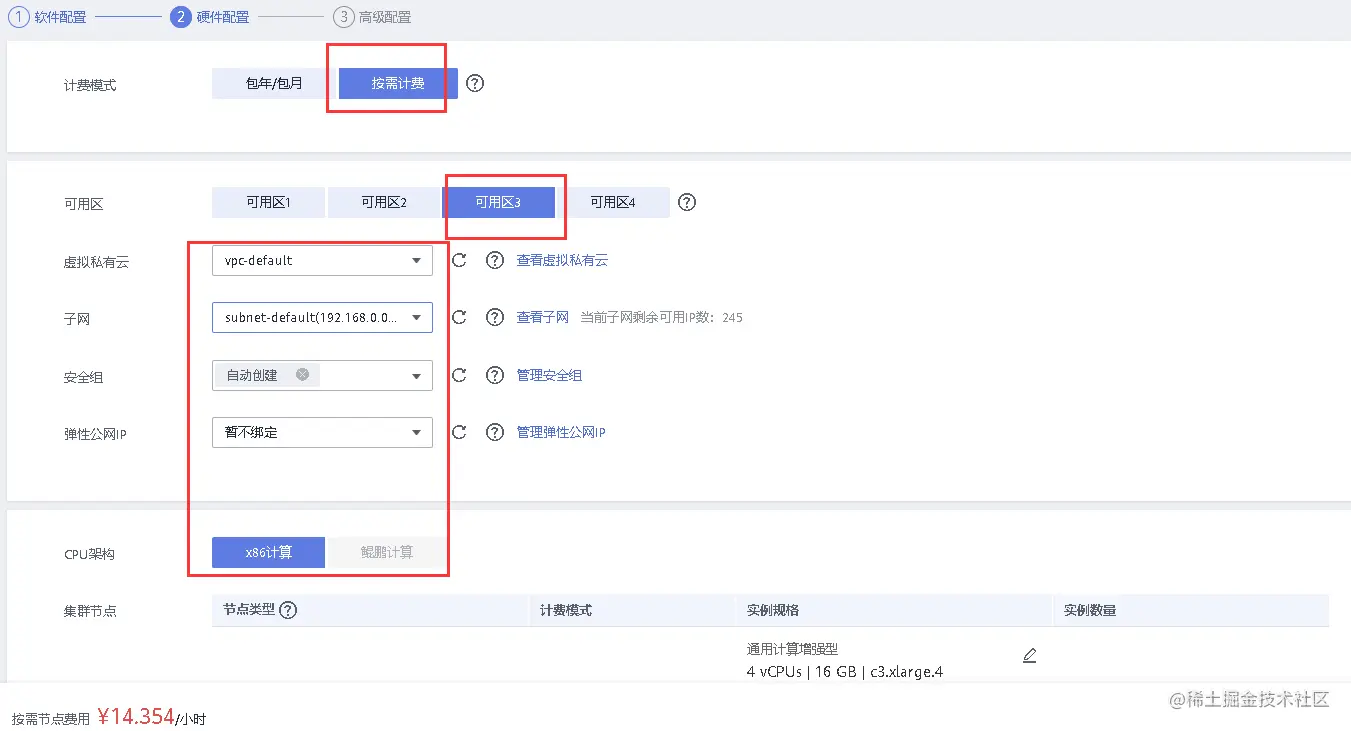Screen dimensions: 1351x731
Task: Edit the c3.xlarge.4 instance specification
Action: click(x=1030, y=656)
